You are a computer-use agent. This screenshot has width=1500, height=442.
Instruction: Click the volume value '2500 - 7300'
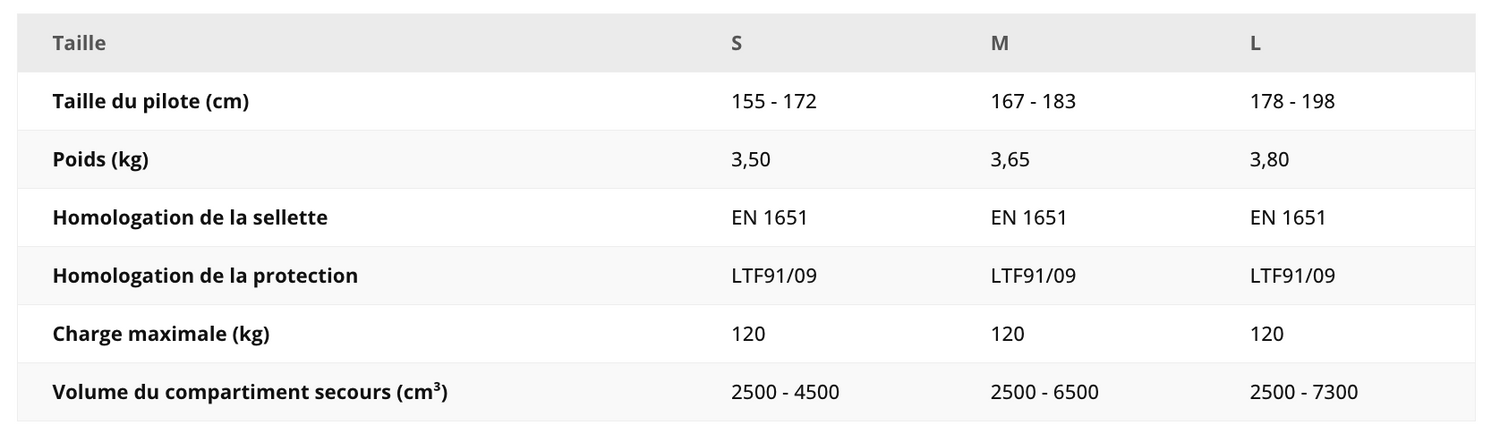point(1303,391)
